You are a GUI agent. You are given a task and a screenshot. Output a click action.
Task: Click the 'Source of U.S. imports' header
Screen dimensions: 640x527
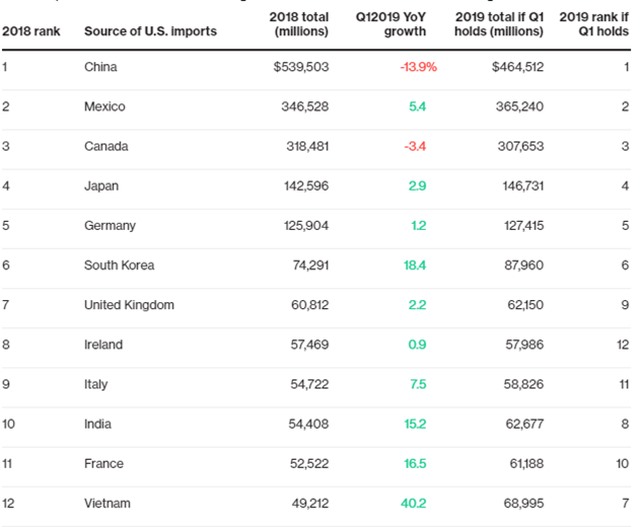pyautogui.click(x=150, y=31)
